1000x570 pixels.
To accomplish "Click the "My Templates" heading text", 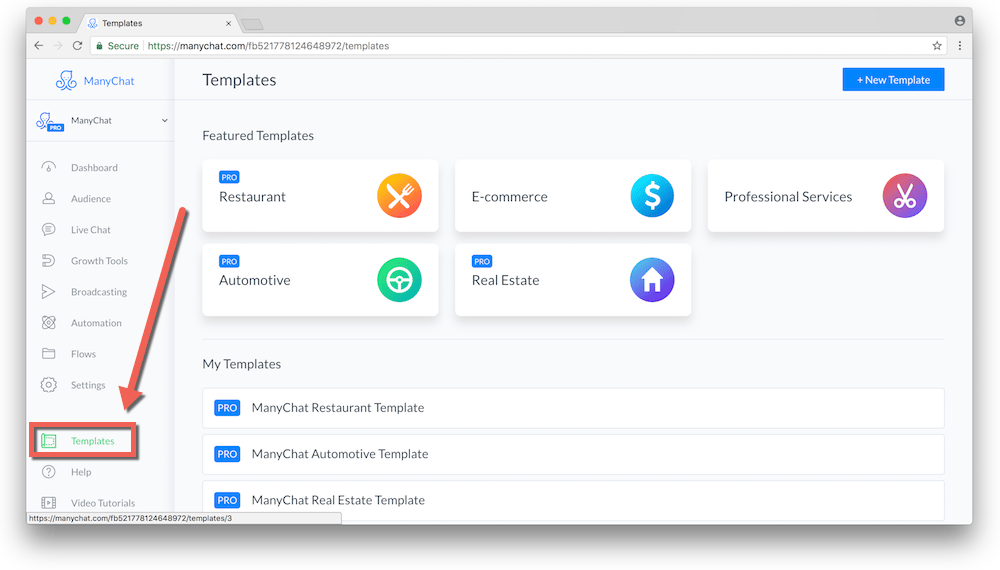I will pos(242,364).
